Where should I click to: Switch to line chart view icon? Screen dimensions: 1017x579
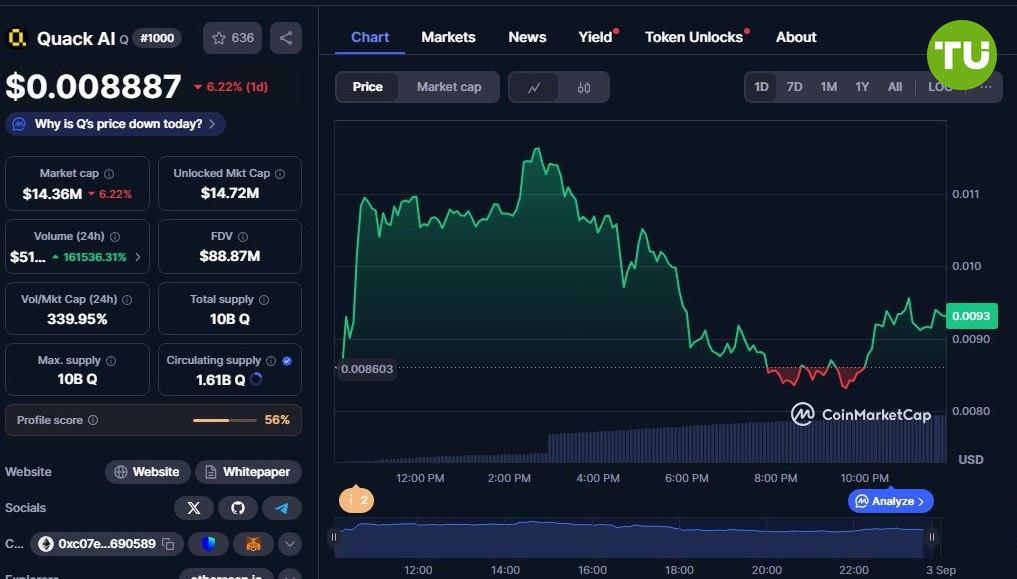pos(534,88)
